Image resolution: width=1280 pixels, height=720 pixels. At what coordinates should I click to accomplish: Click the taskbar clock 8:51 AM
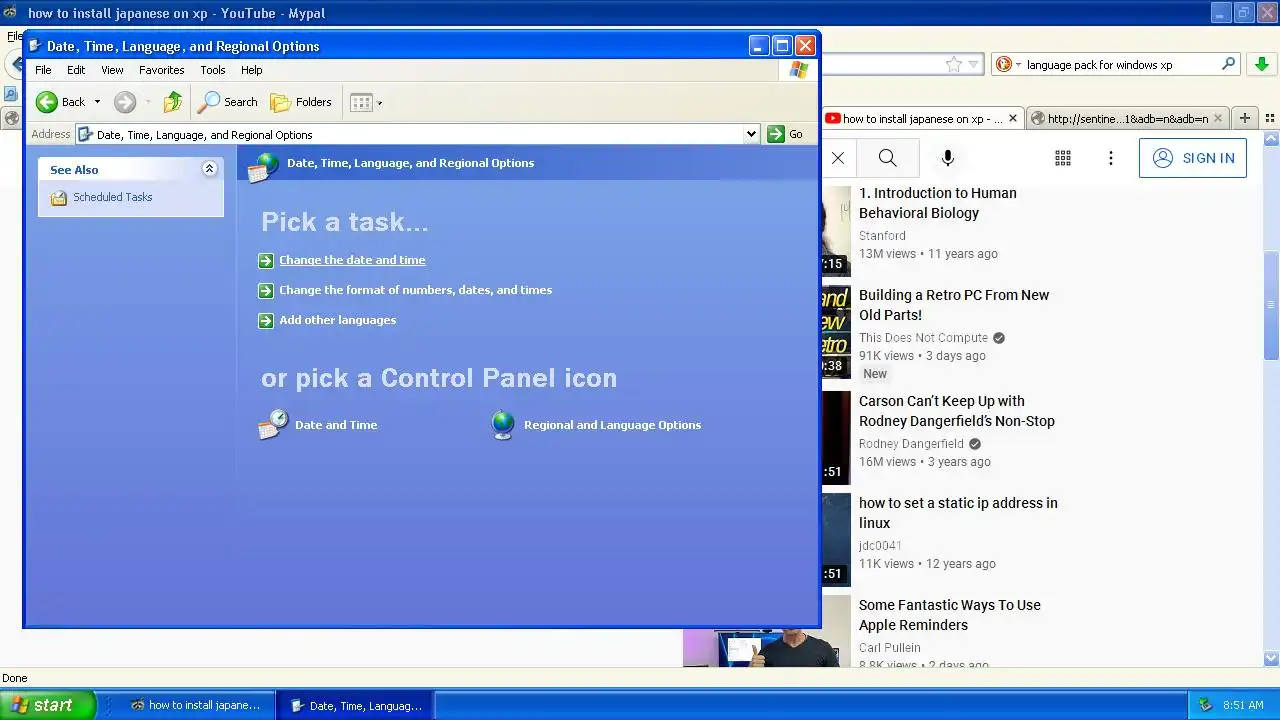(1243, 705)
